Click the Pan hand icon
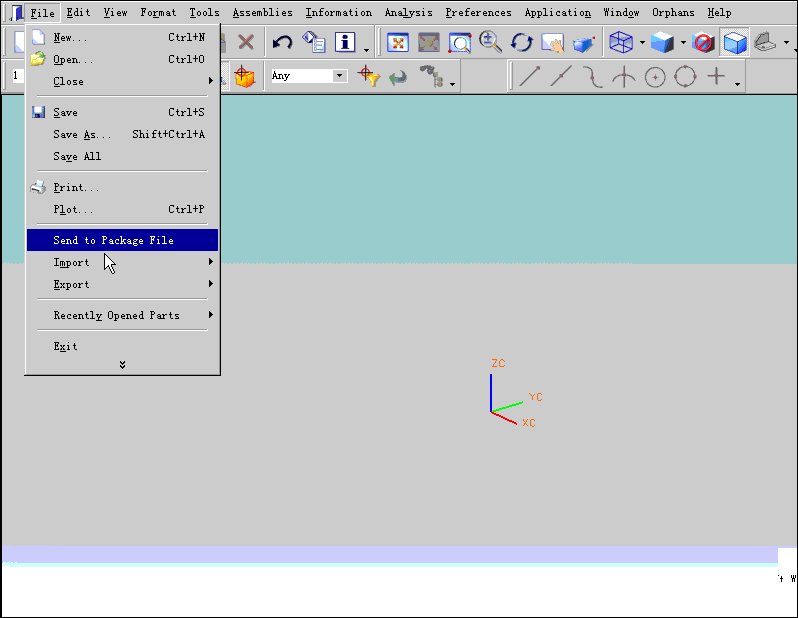This screenshot has width=798, height=618. pyautogui.click(x=553, y=43)
